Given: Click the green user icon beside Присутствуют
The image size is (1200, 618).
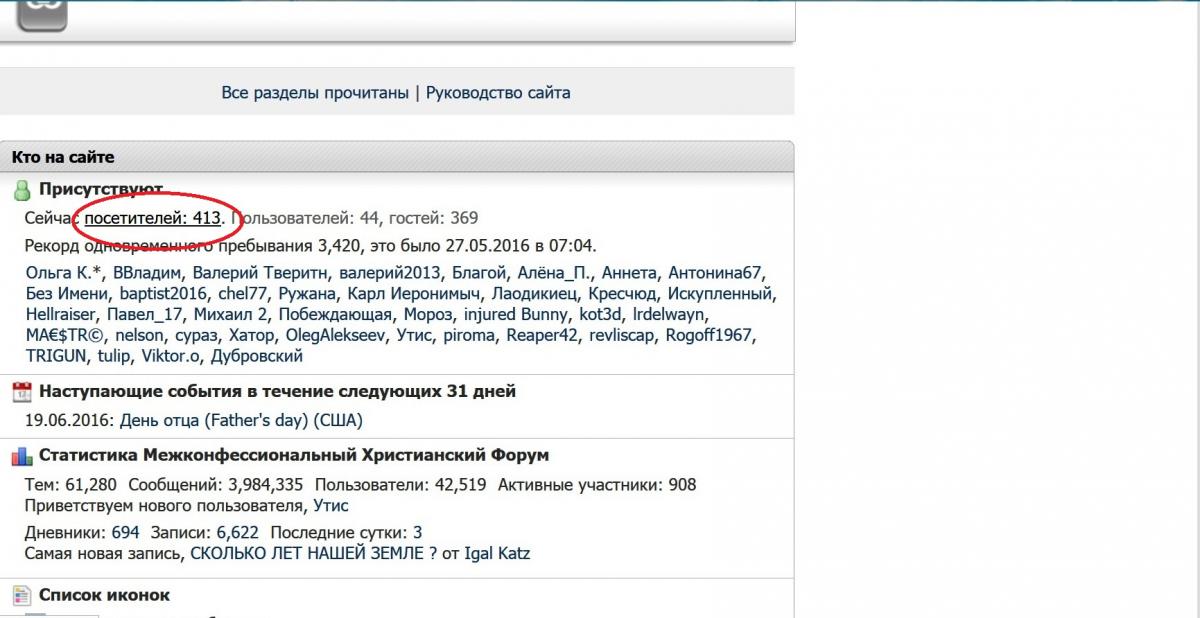Looking at the screenshot, I should coord(22,190).
